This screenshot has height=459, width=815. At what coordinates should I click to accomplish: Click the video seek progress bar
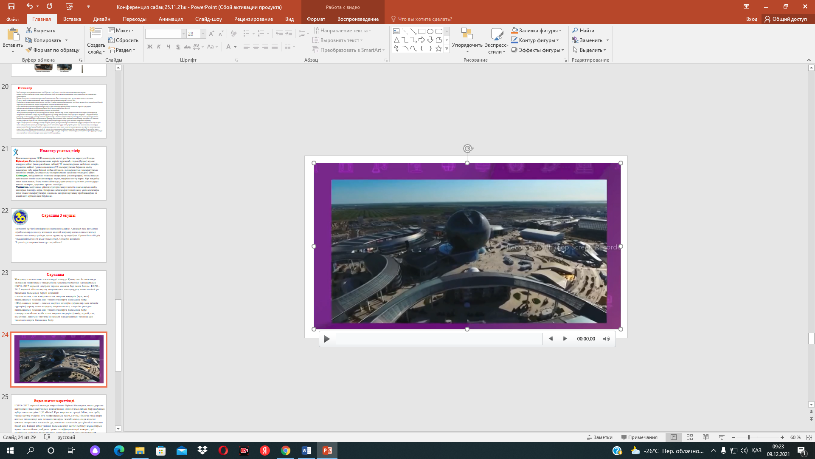coord(440,339)
